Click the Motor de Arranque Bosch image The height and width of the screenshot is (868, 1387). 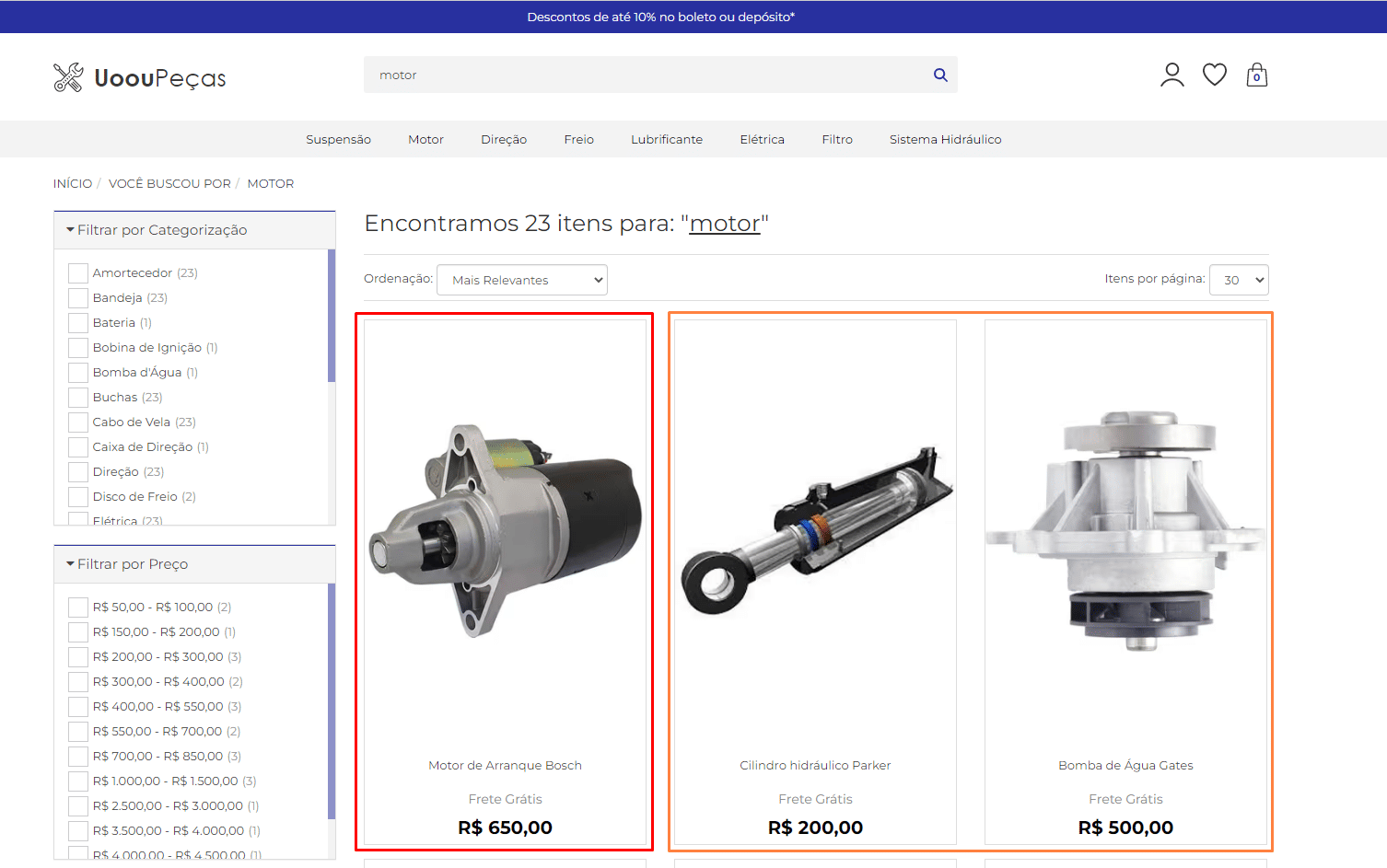coord(505,531)
